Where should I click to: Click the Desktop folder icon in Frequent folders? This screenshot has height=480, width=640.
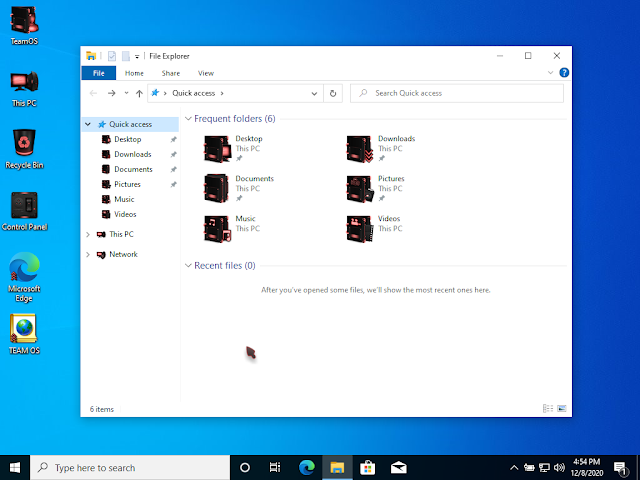(217, 149)
